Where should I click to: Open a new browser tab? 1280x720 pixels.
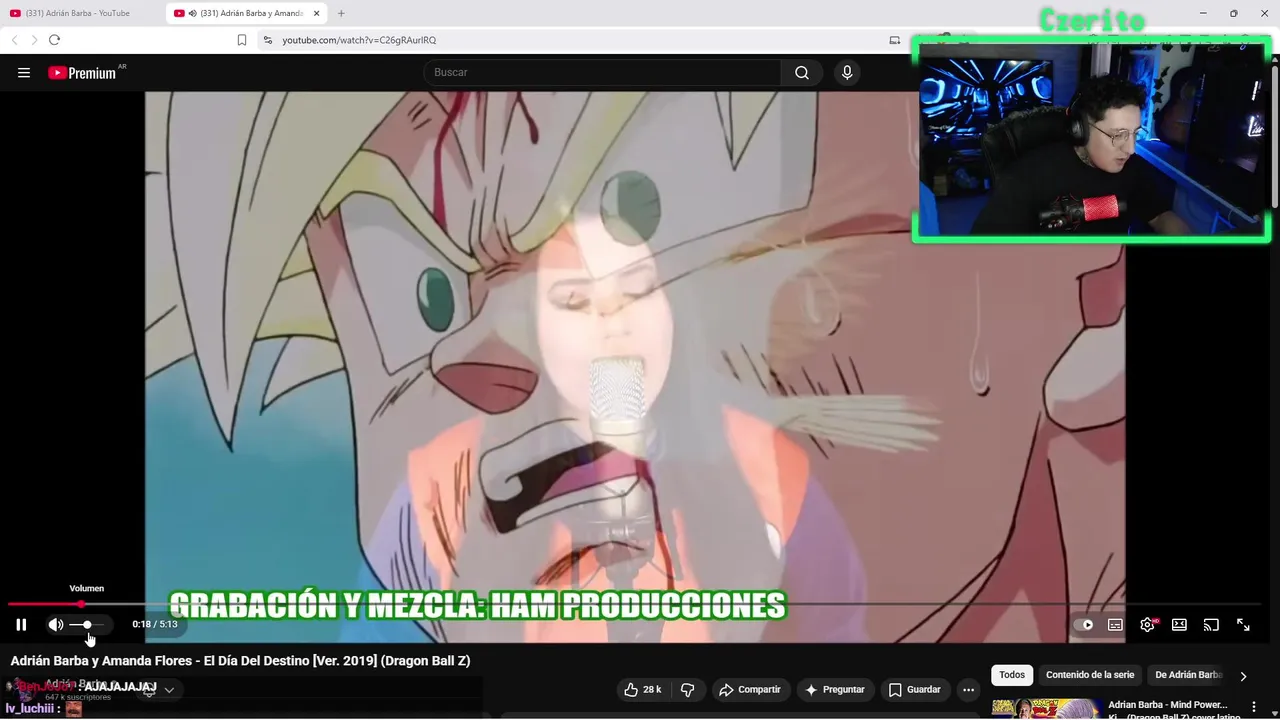tap(341, 13)
